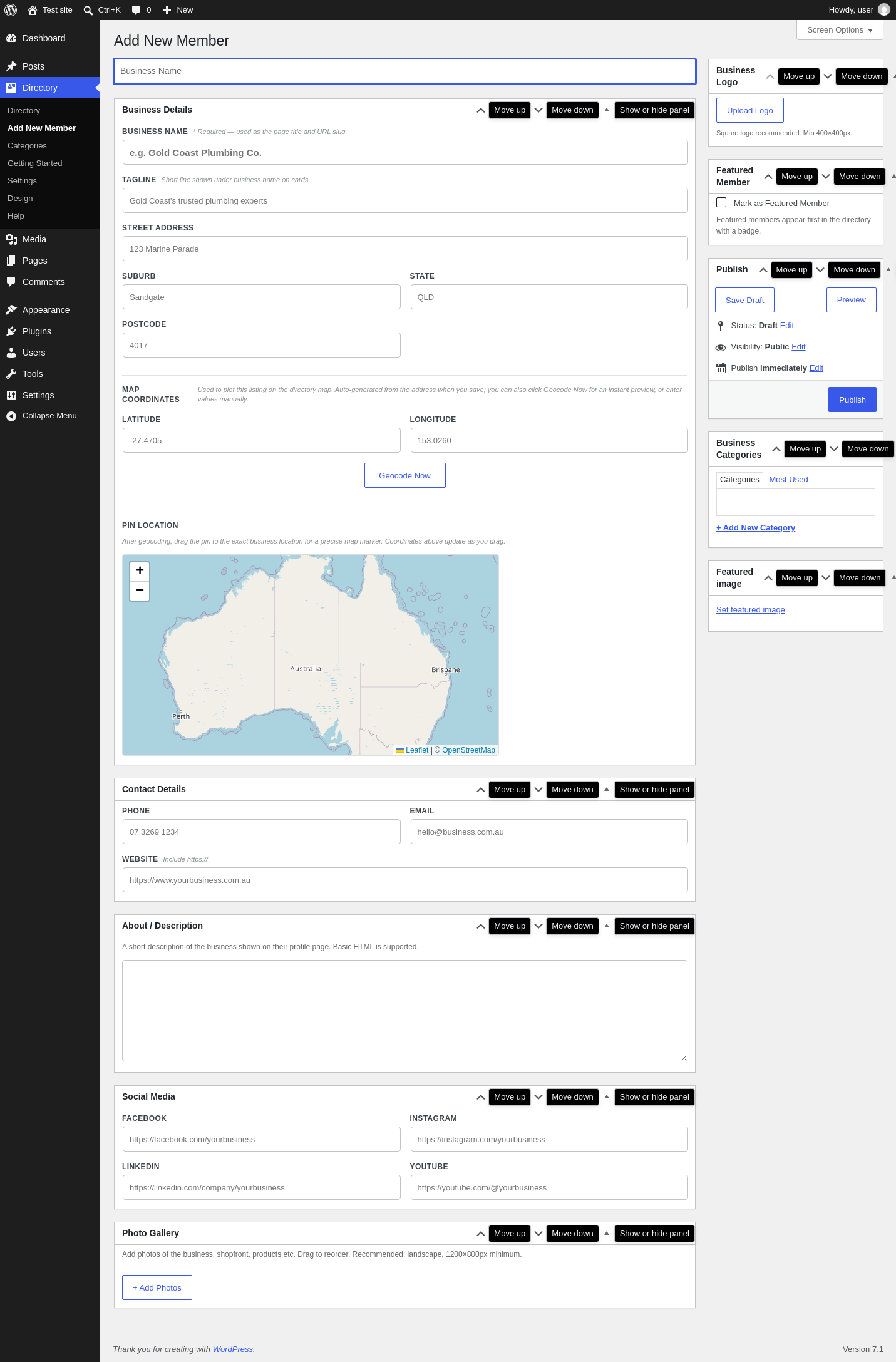Click the Set featured image link
Image resolution: width=896 pixels, height=1362 pixels.
[750, 610]
